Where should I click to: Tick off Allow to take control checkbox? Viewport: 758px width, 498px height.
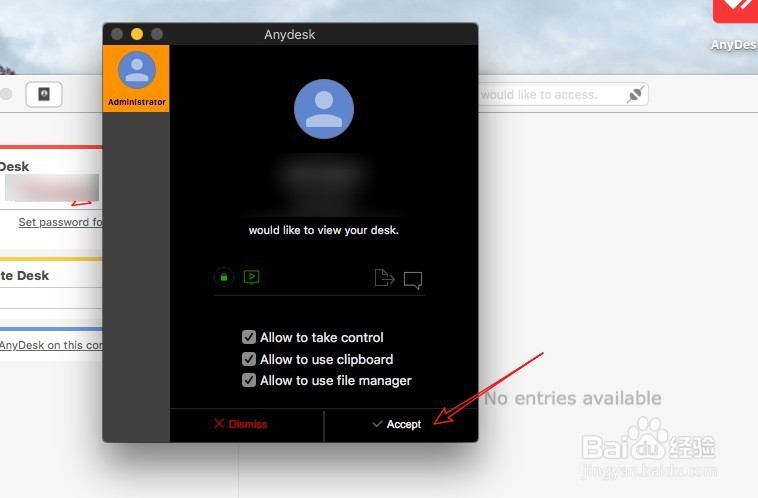pyautogui.click(x=249, y=337)
